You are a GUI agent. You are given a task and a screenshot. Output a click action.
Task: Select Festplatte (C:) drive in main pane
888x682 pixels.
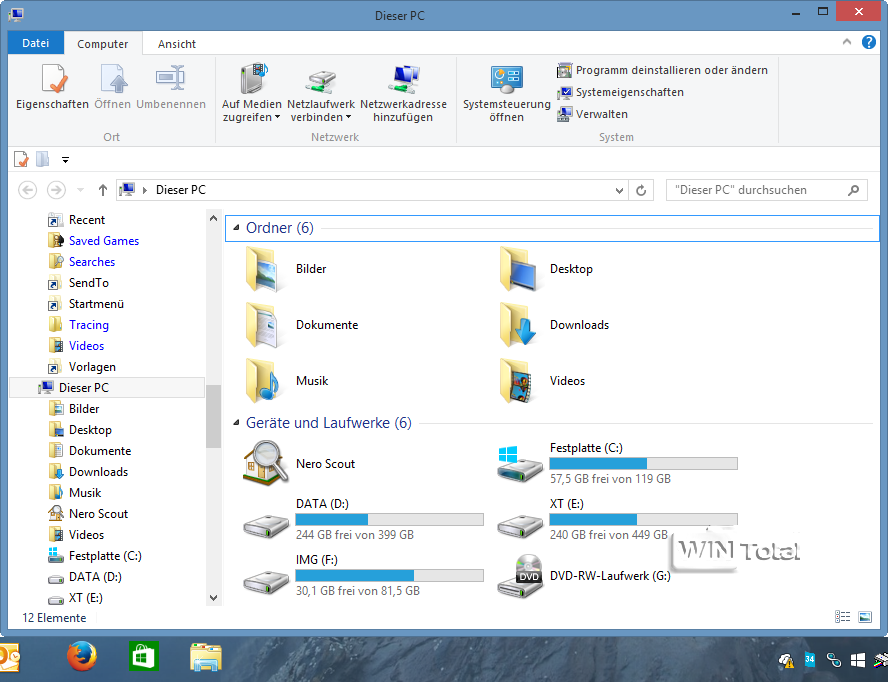pos(617,463)
